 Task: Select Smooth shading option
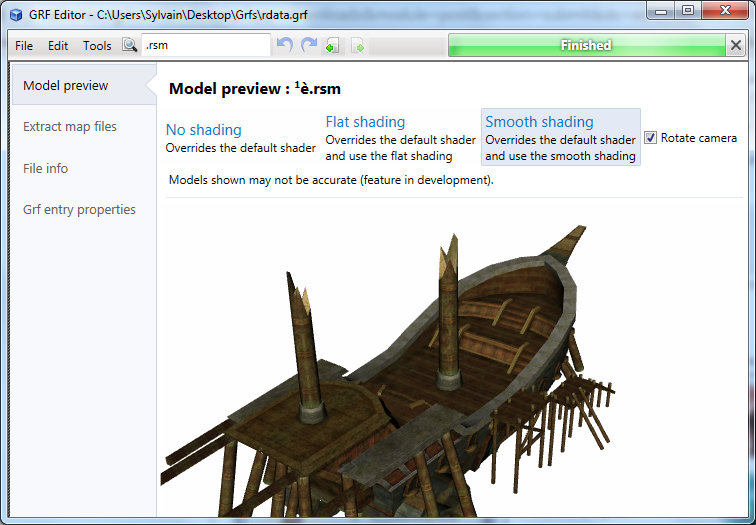(561, 137)
